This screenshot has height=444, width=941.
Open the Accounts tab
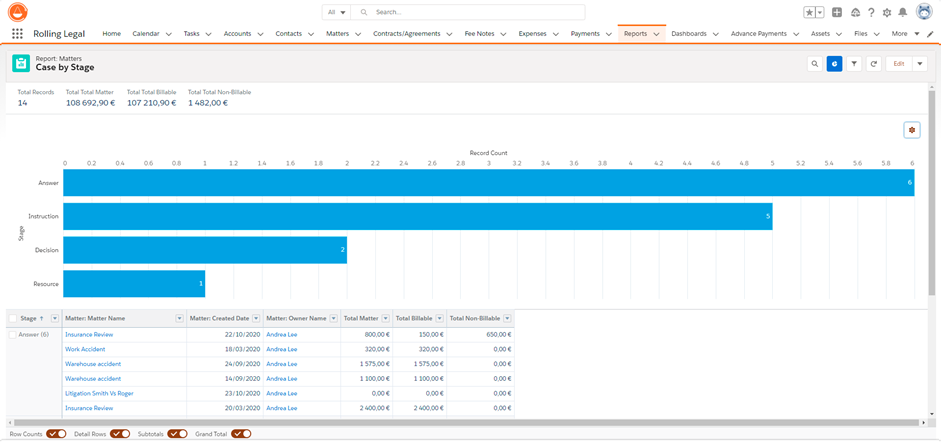tap(237, 34)
